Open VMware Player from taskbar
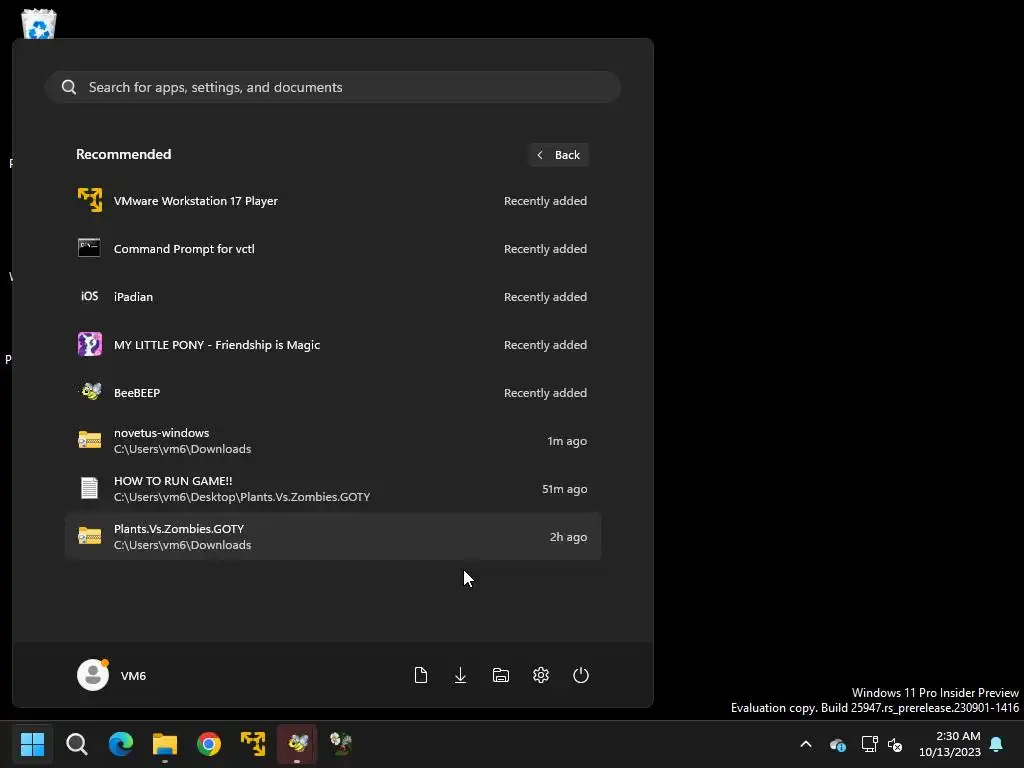Viewport: 1024px width, 768px height. pyautogui.click(x=253, y=744)
